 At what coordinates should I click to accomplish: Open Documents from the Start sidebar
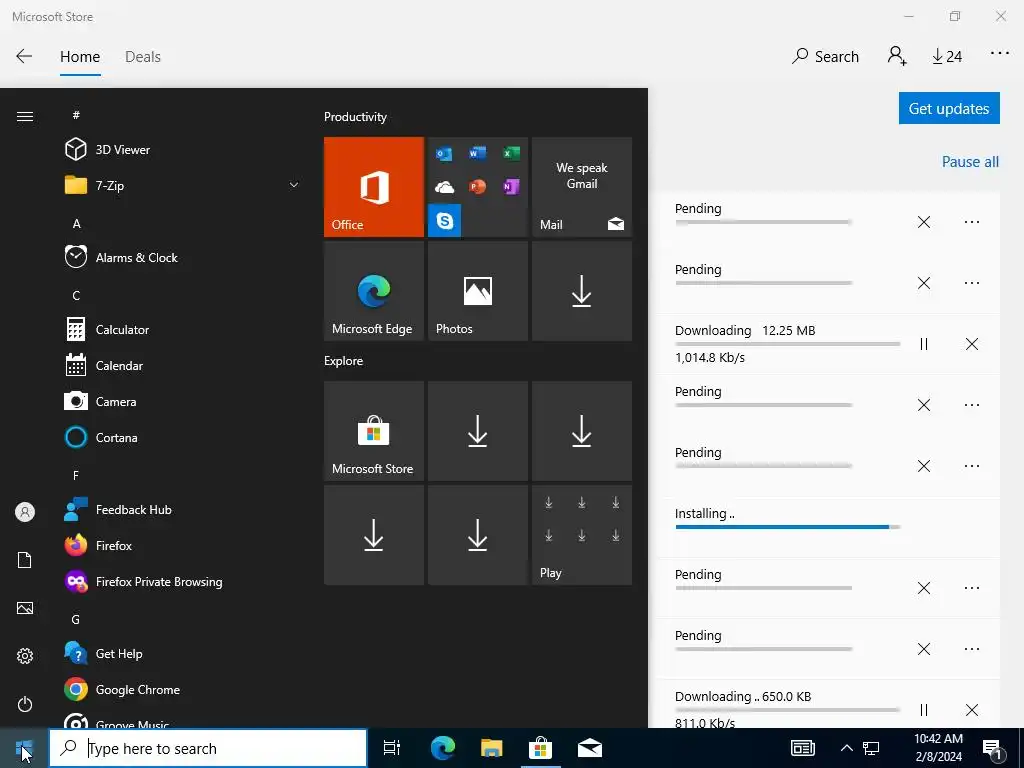point(25,560)
